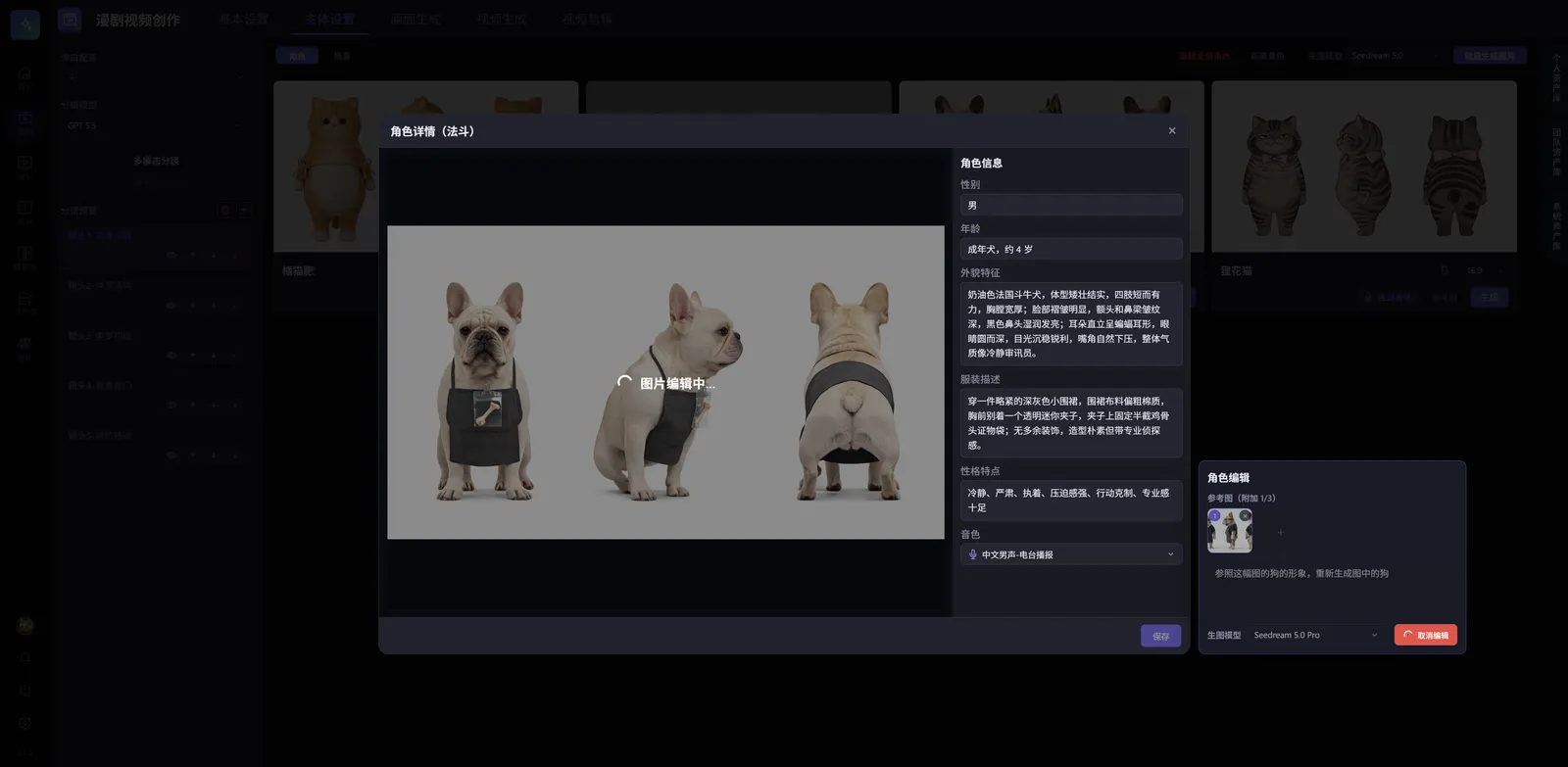Screen dimensions: 1568x767
Task: Open Seedream 5.0 Pro model dropdown
Action: (x=1316, y=635)
